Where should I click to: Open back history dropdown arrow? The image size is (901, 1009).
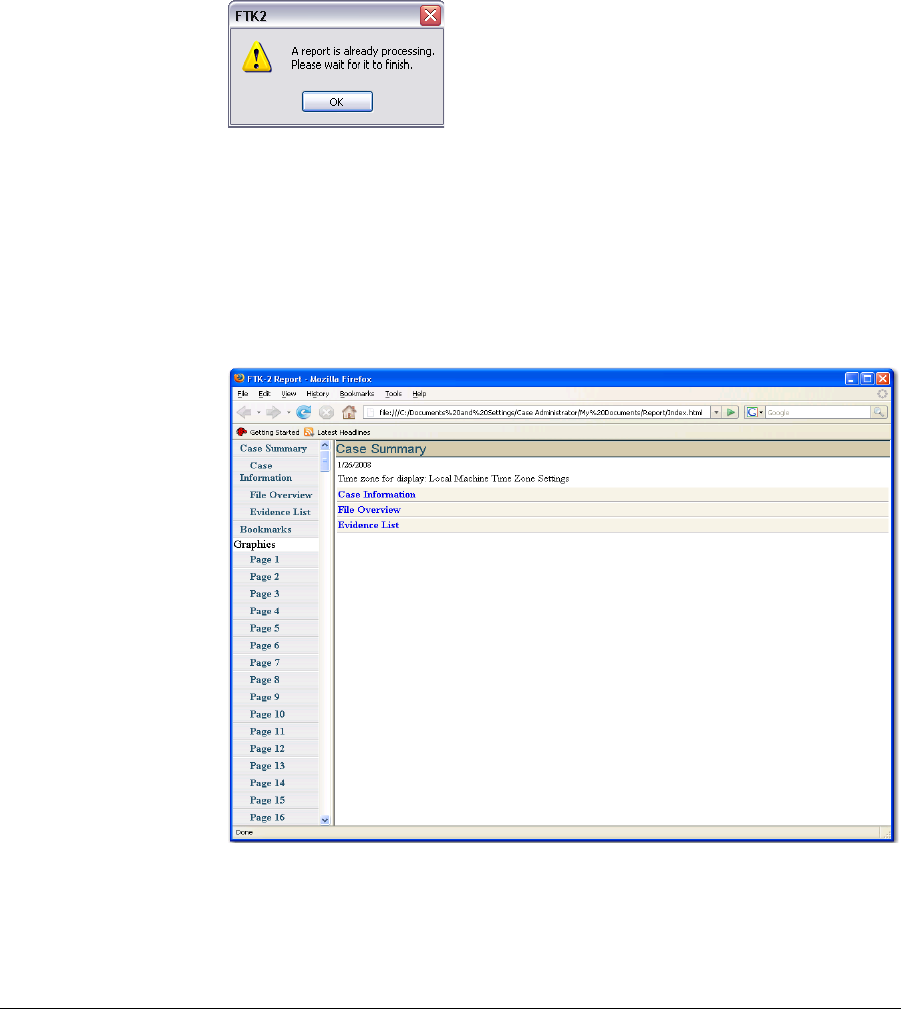[x=259, y=412]
